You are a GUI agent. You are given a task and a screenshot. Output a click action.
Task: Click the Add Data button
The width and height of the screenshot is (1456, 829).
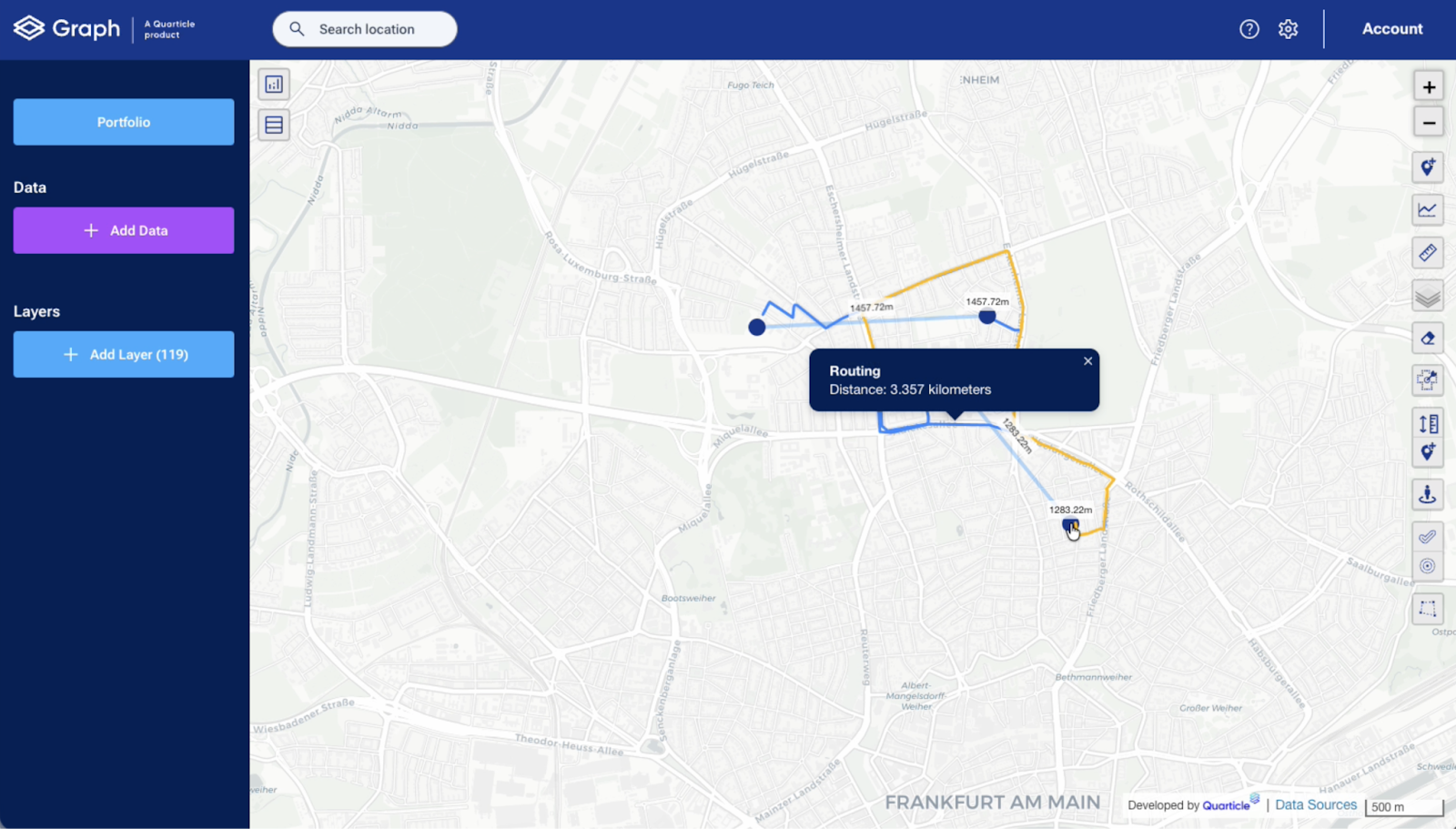coord(123,230)
